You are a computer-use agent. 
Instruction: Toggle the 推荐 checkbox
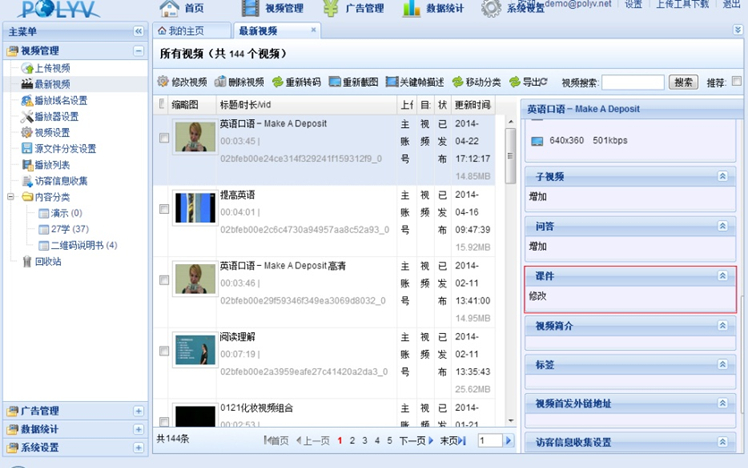coord(737,82)
